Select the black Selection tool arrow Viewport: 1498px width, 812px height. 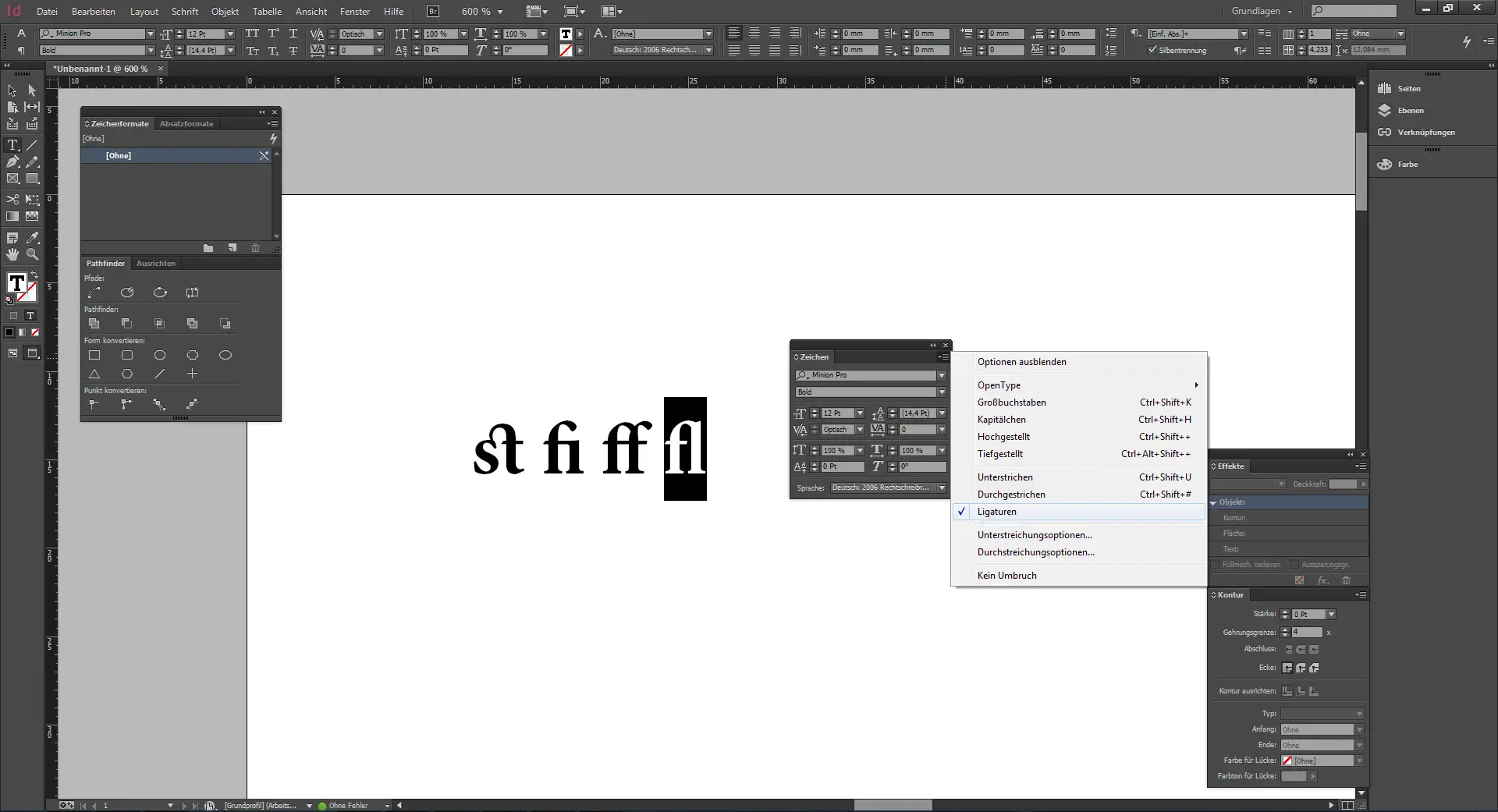tap(11, 90)
